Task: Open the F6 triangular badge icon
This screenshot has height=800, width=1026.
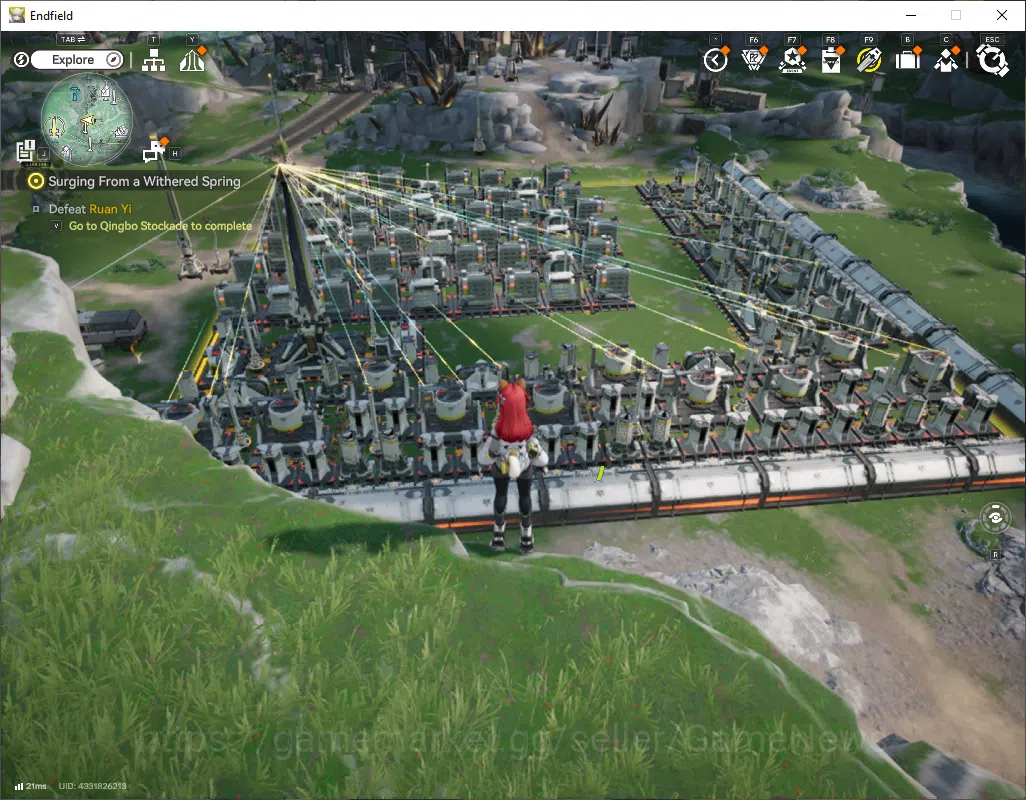Action: click(x=754, y=61)
